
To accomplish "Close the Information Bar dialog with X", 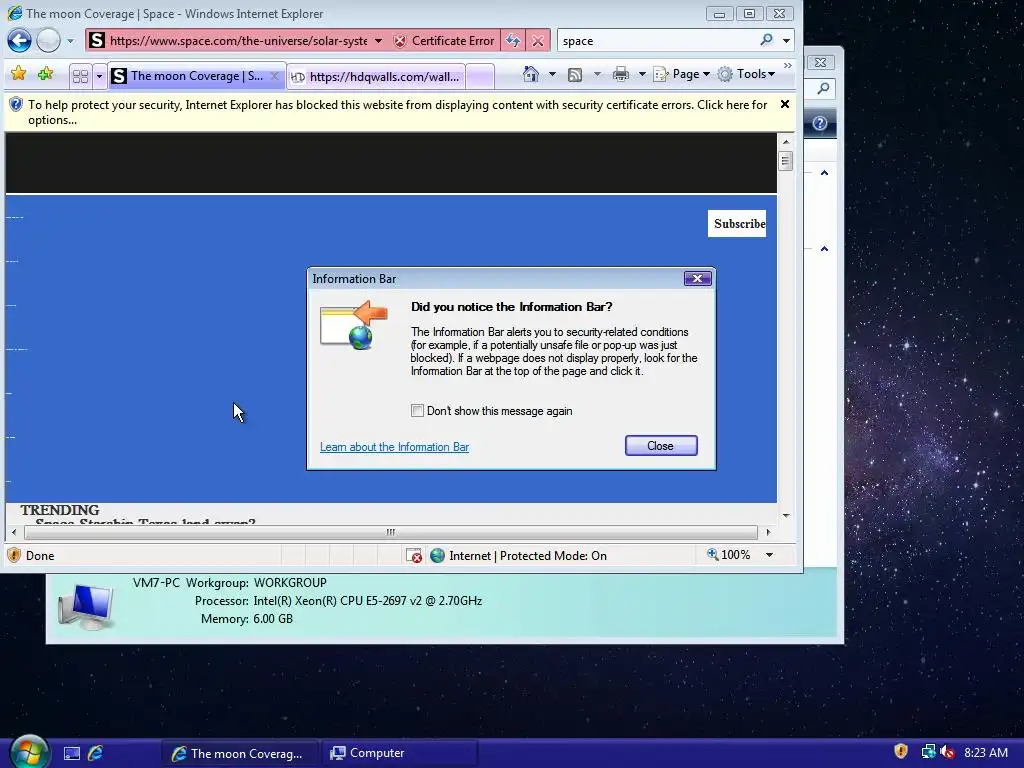I will [x=697, y=279].
